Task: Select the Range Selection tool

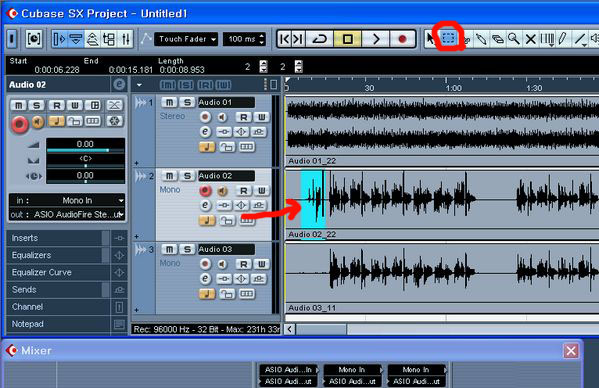Action: click(448, 39)
